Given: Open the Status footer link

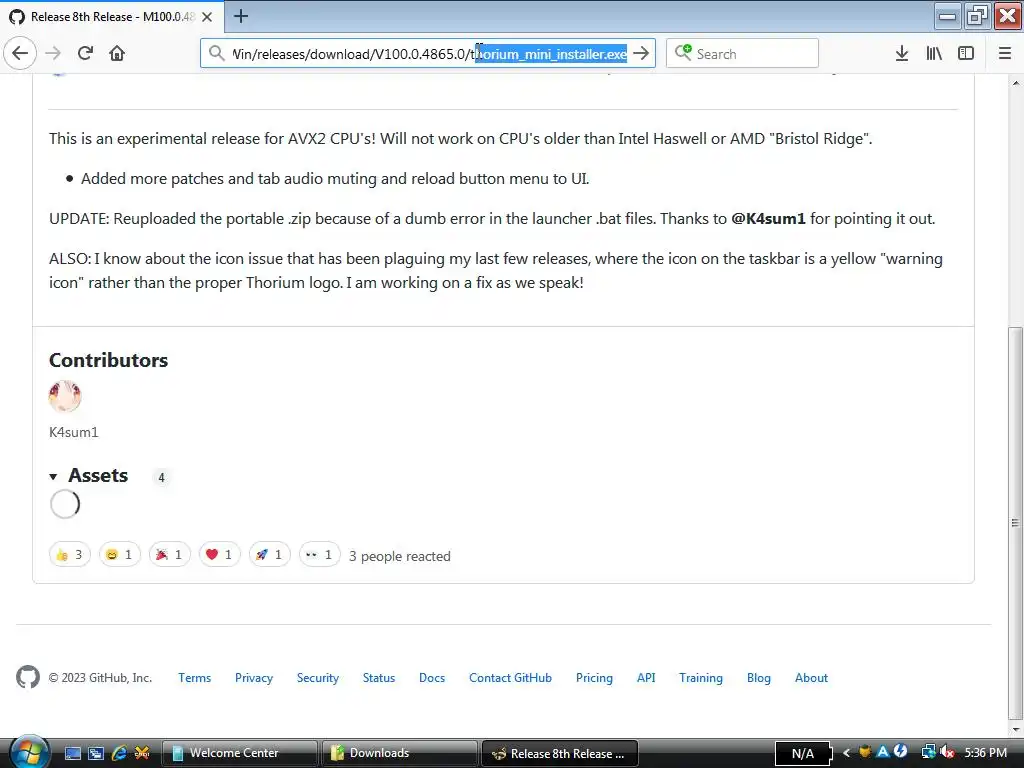Looking at the screenshot, I should [x=379, y=678].
